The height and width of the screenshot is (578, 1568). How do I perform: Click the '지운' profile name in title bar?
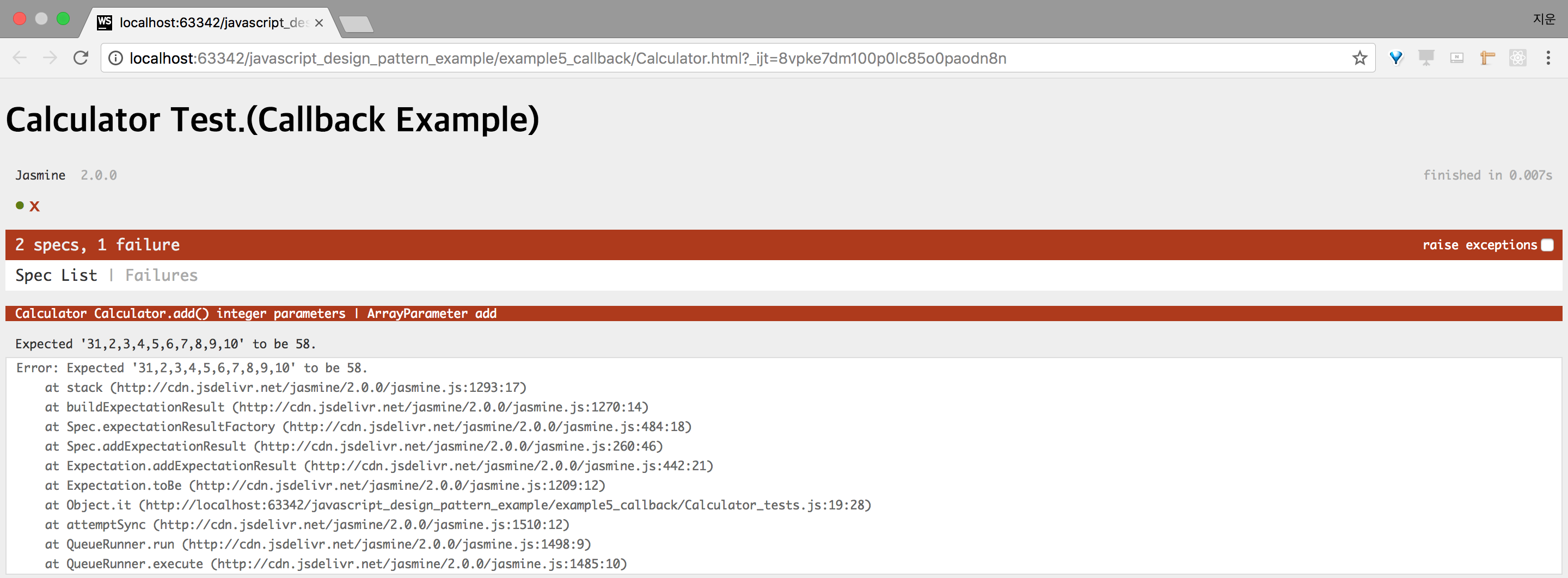(x=1543, y=19)
